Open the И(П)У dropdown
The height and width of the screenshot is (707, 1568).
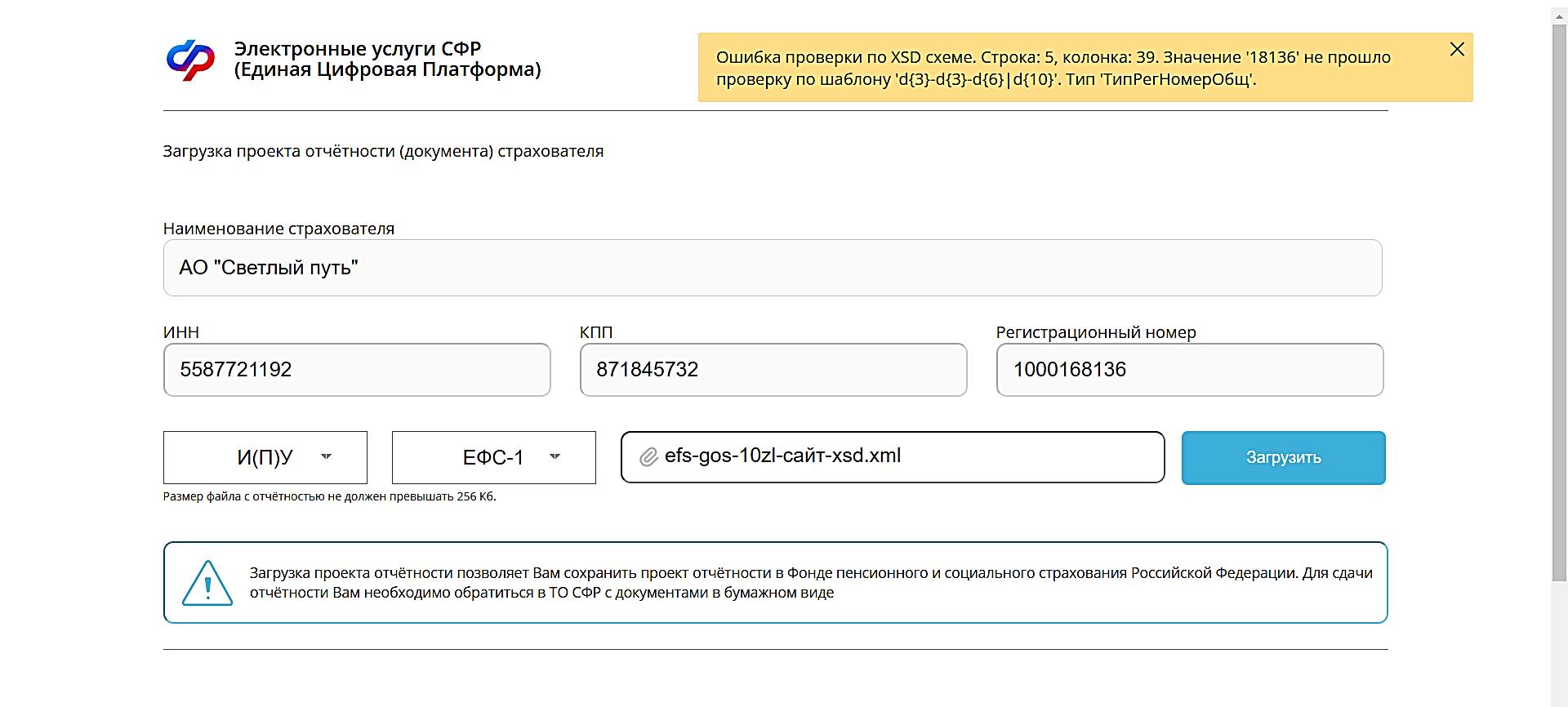265,457
